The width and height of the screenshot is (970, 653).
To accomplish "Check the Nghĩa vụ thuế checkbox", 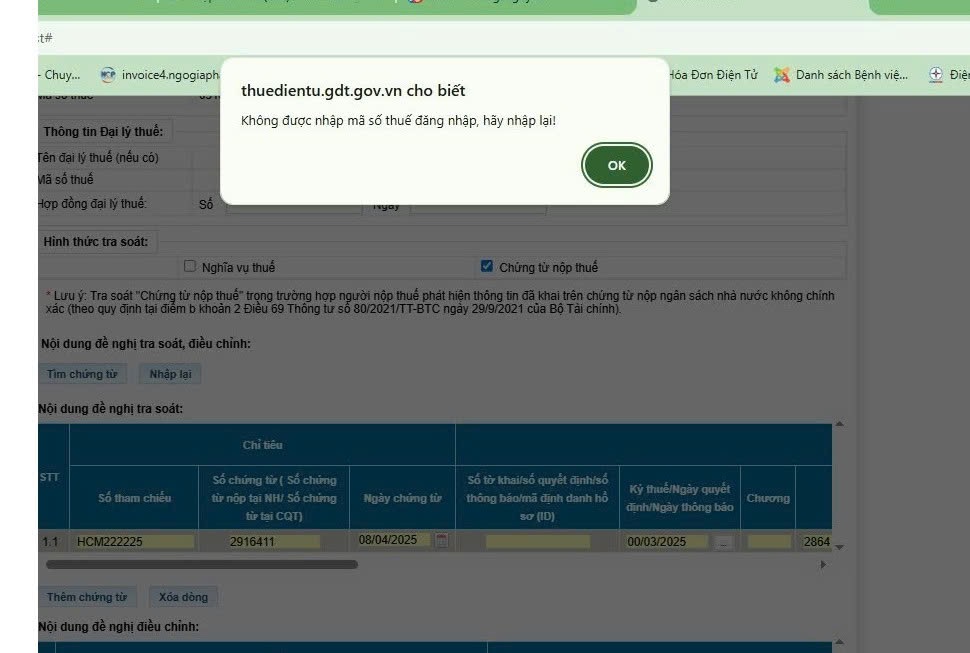I will [191, 267].
